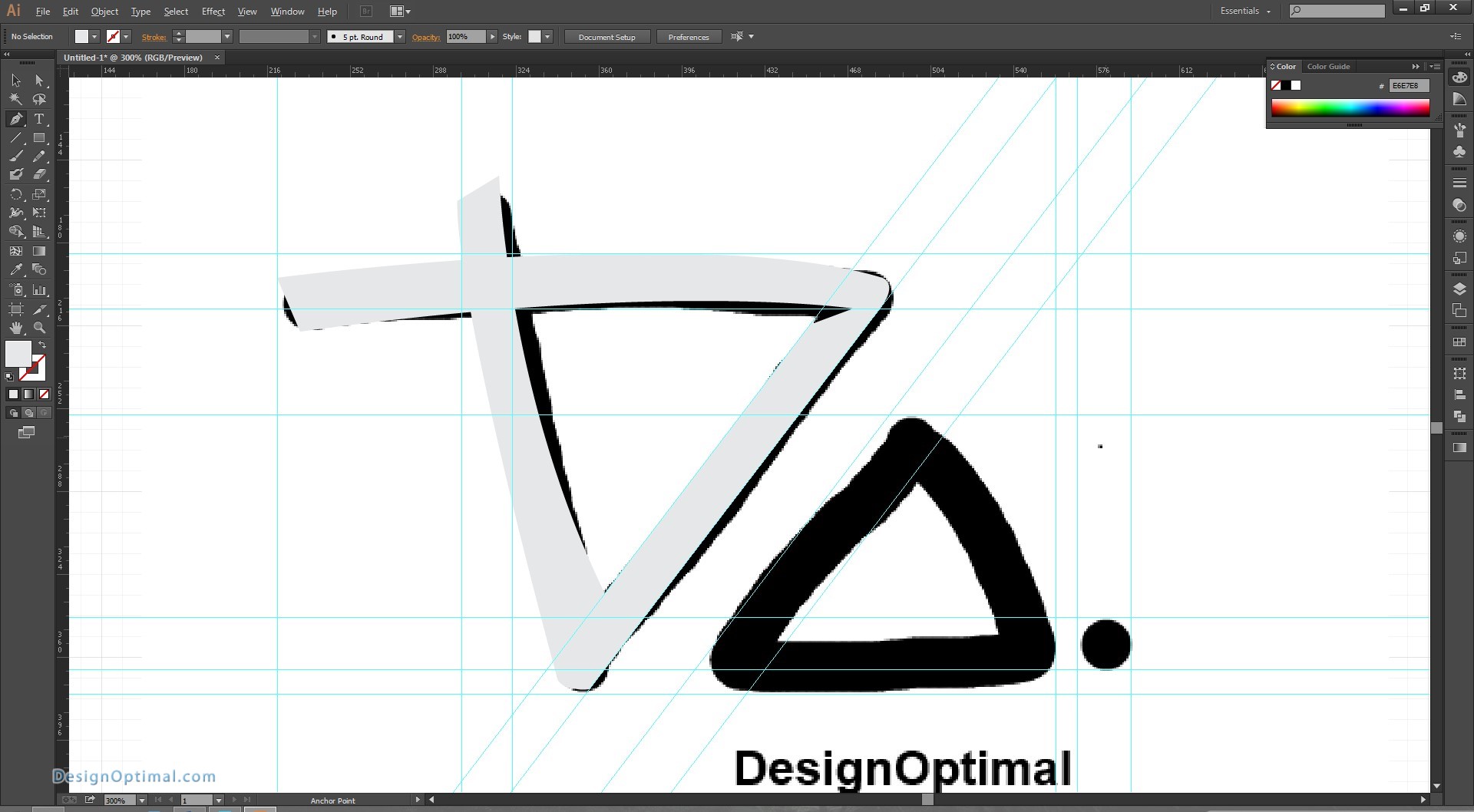The width and height of the screenshot is (1474, 812).
Task: Open the Effect menu
Action: pos(213,12)
